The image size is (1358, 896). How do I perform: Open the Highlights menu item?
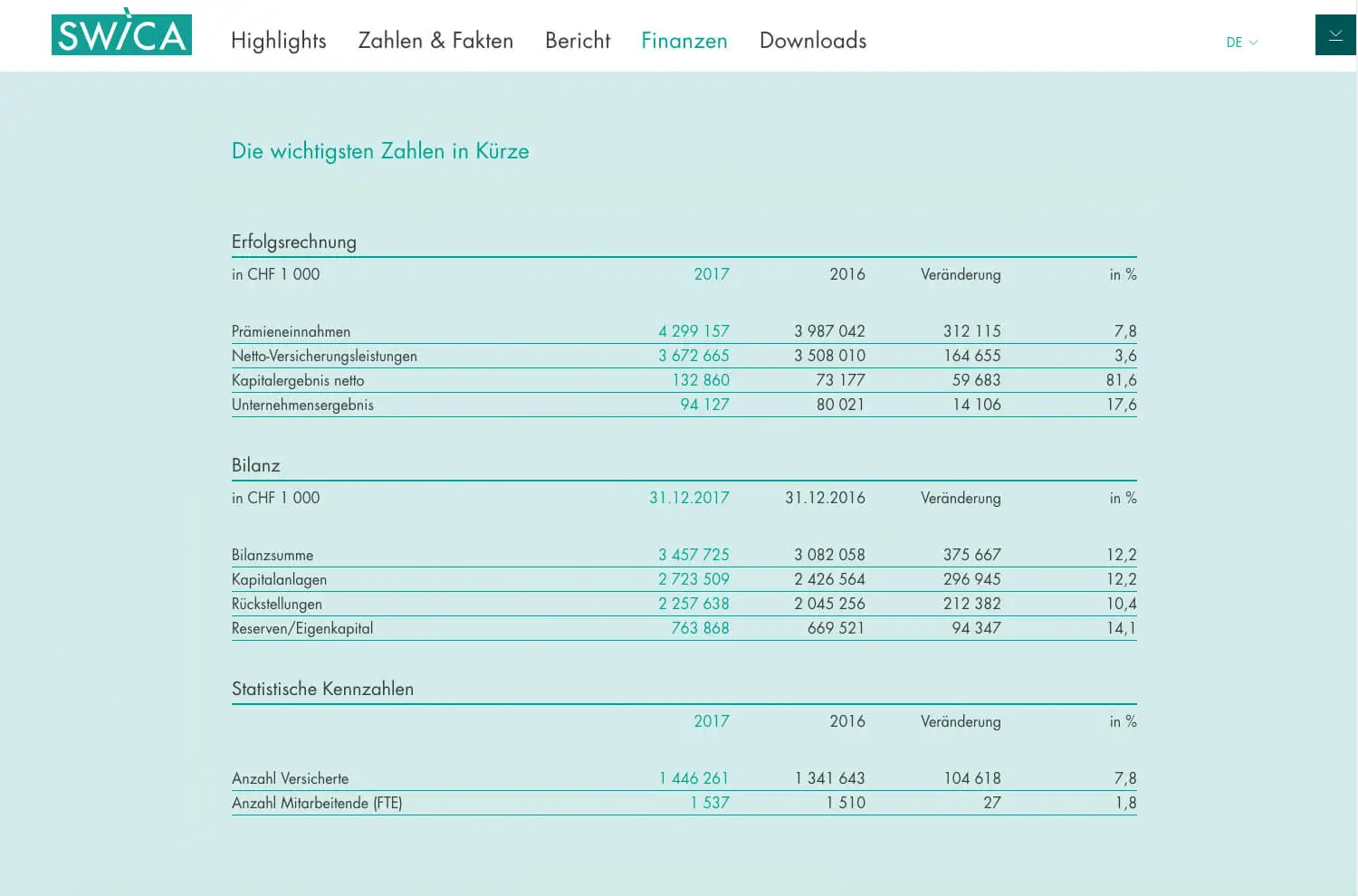point(278,41)
